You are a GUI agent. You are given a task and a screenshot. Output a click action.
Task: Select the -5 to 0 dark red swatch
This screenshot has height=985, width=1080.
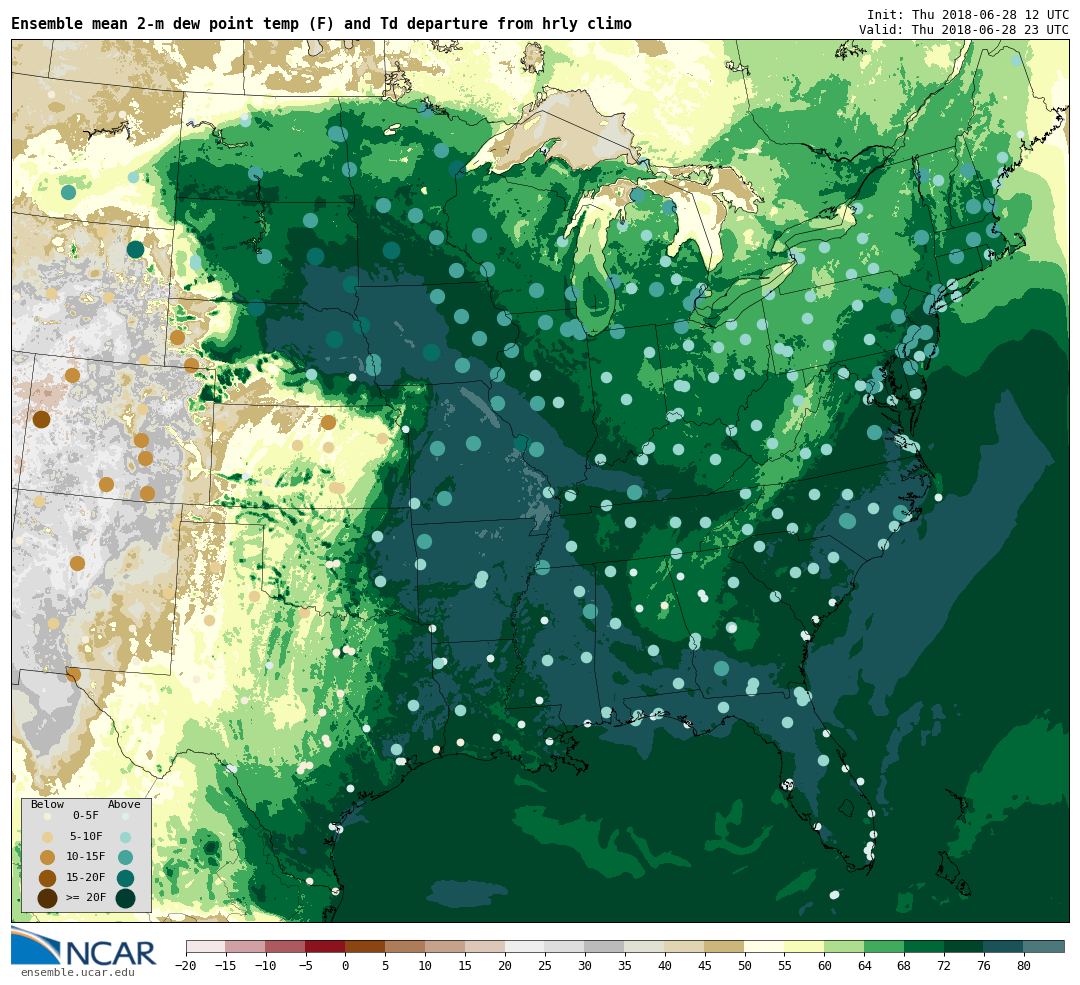(x=326, y=946)
